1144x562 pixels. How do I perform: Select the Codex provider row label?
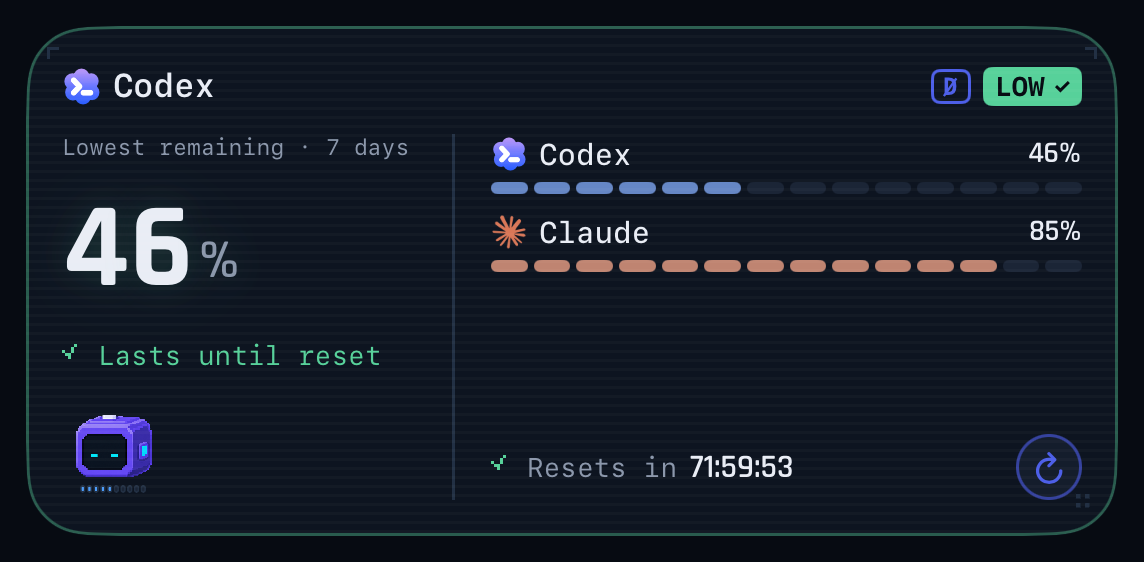[585, 155]
